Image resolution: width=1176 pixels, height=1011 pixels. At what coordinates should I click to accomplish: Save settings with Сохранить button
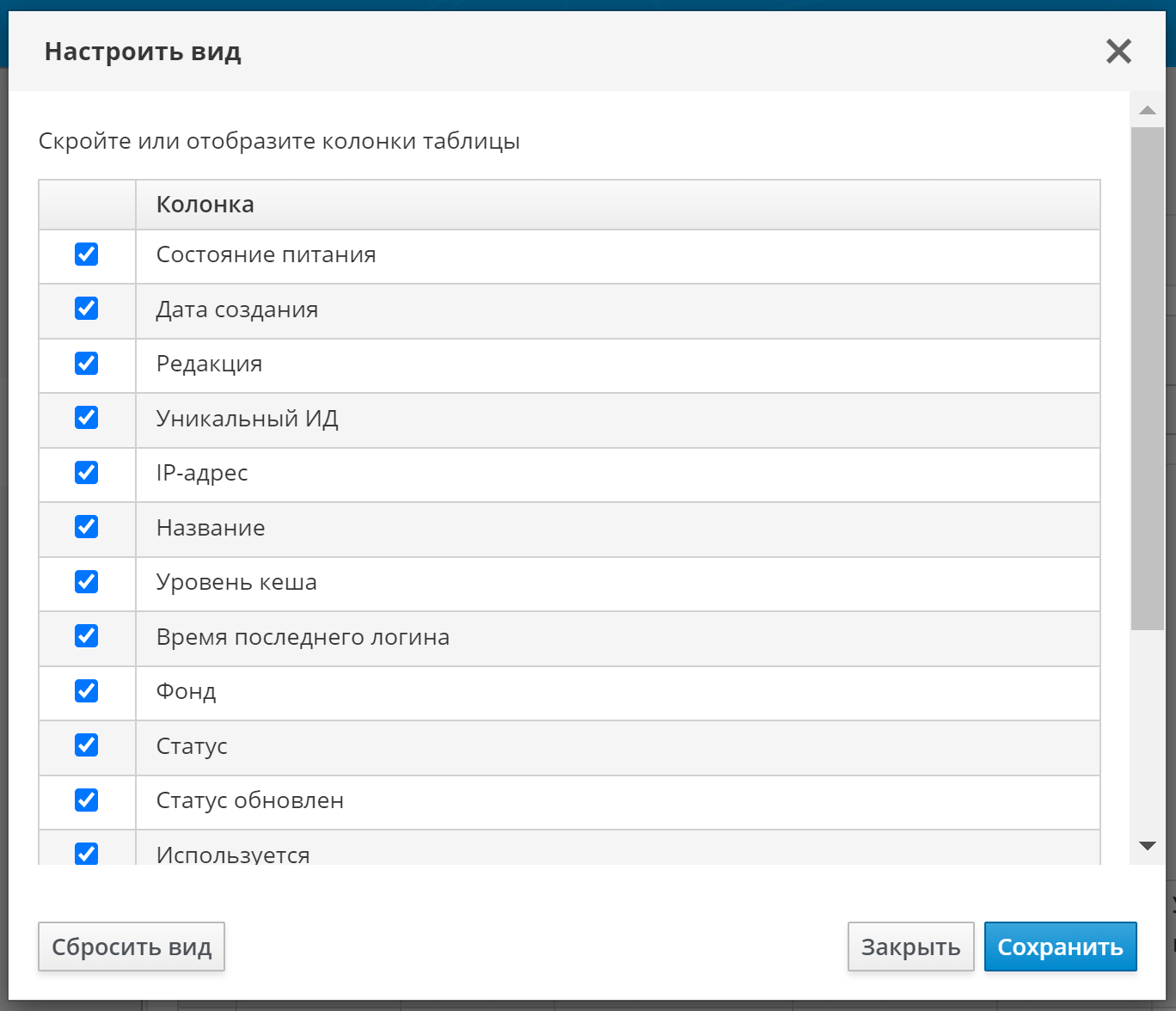pyautogui.click(x=1060, y=947)
